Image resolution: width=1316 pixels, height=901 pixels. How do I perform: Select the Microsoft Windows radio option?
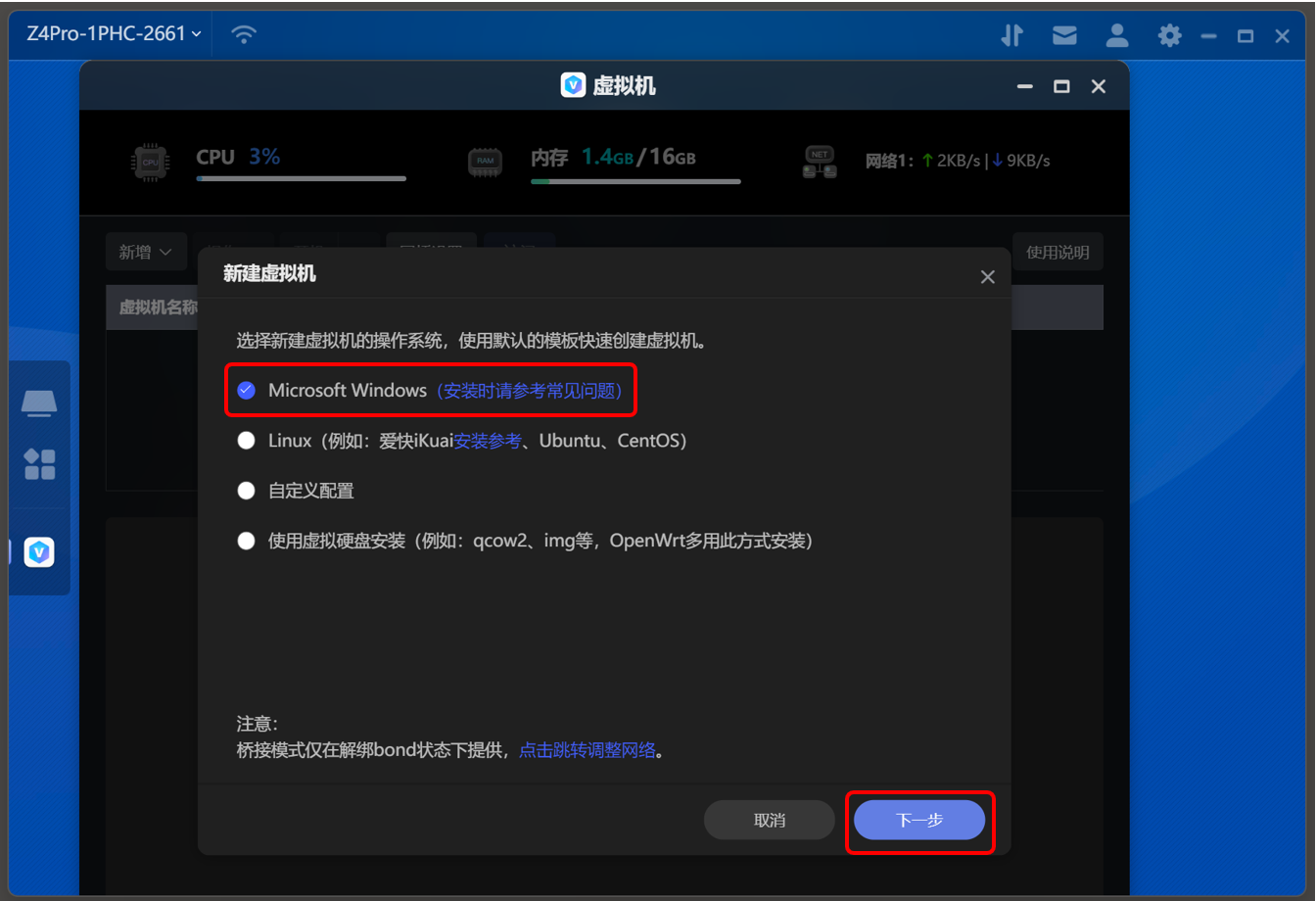pyautogui.click(x=246, y=390)
